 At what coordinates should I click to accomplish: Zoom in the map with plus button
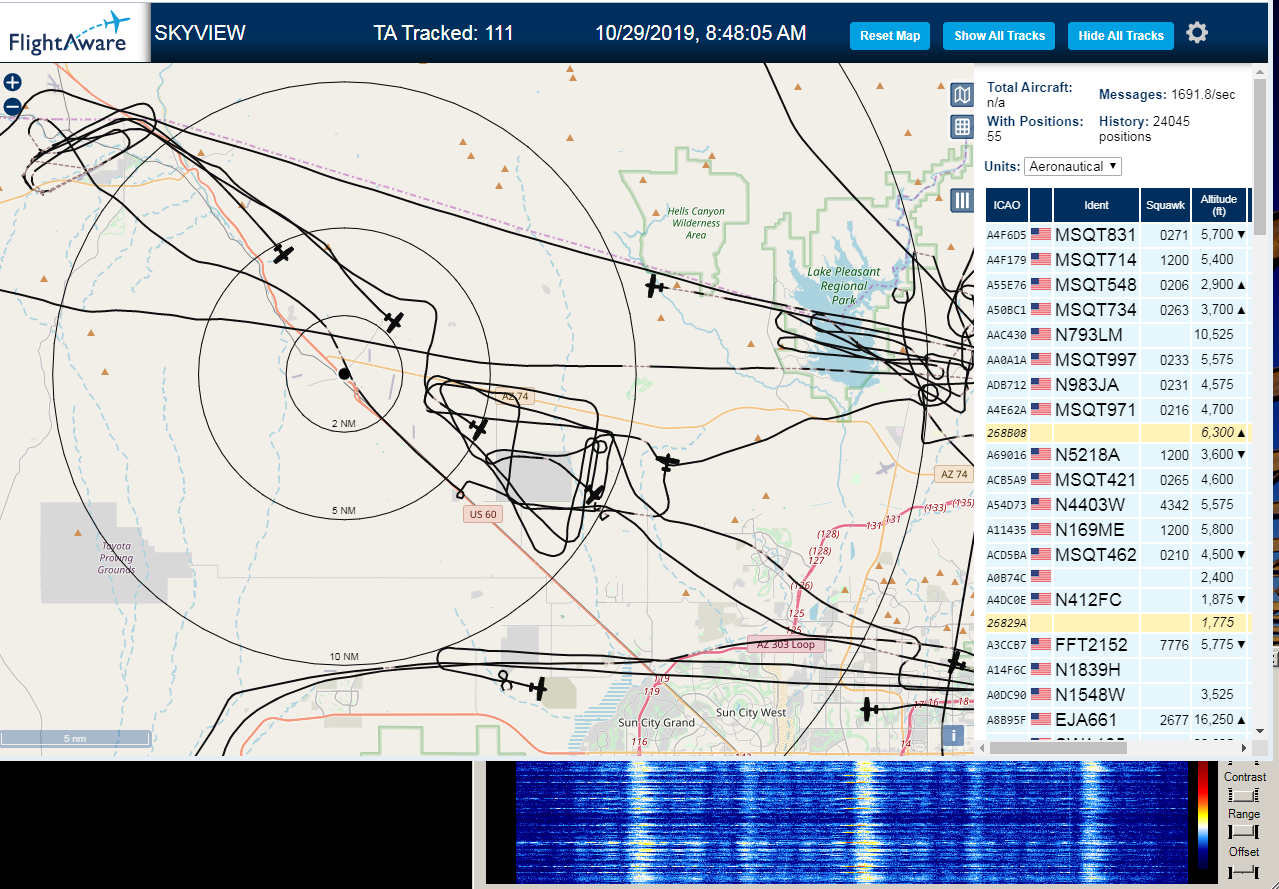pos(12,83)
